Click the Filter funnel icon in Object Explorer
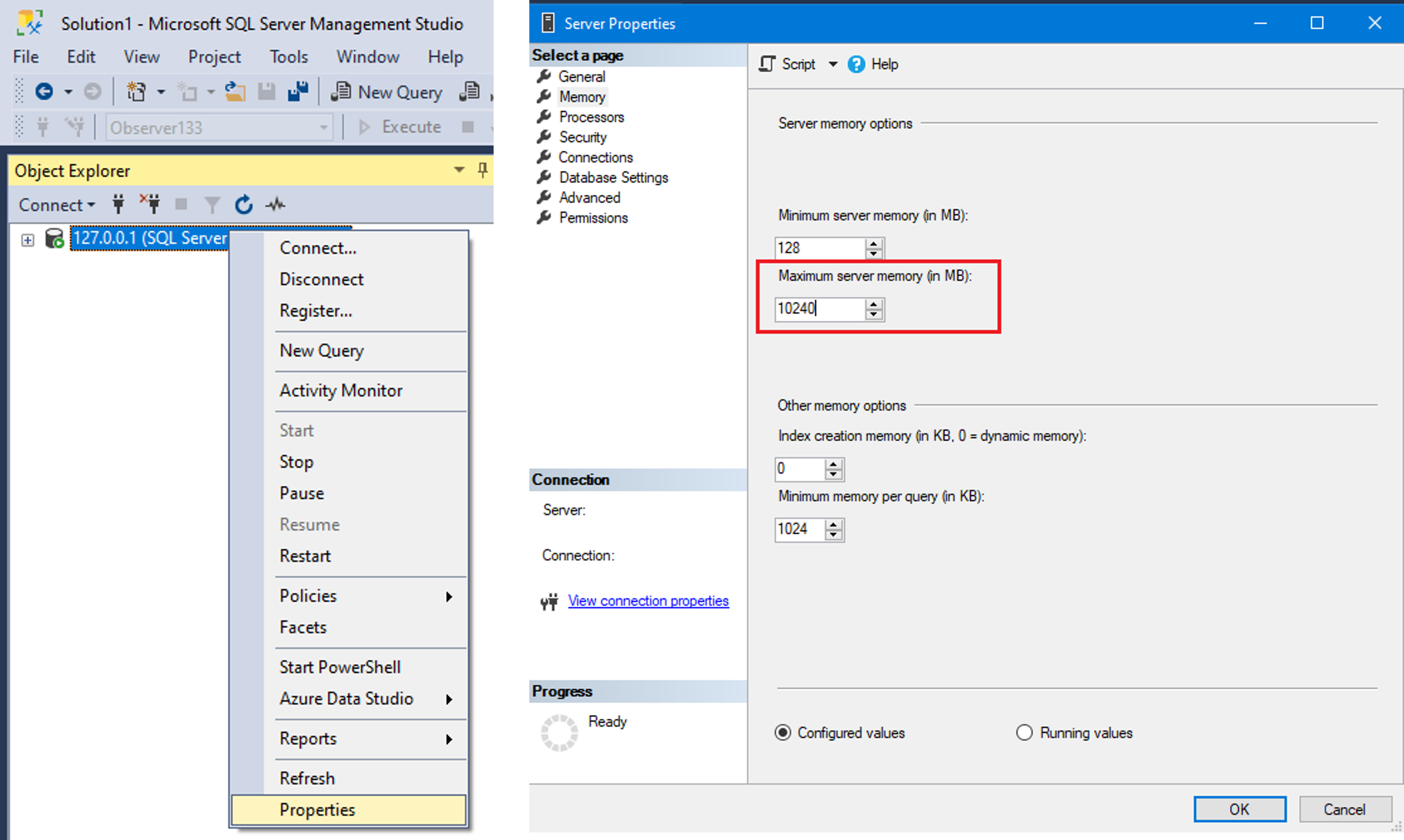This screenshot has width=1404, height=840. click(212, 204)
